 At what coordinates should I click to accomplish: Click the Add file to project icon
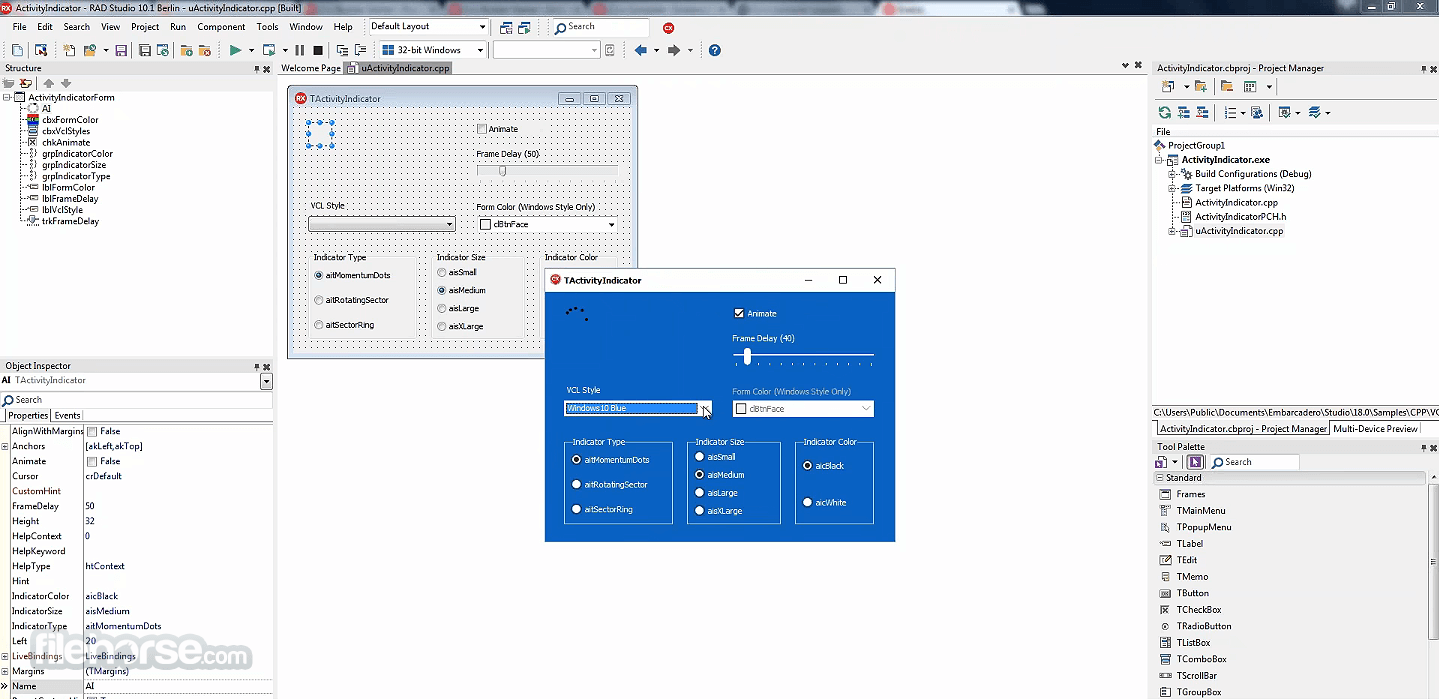(187, 50)
